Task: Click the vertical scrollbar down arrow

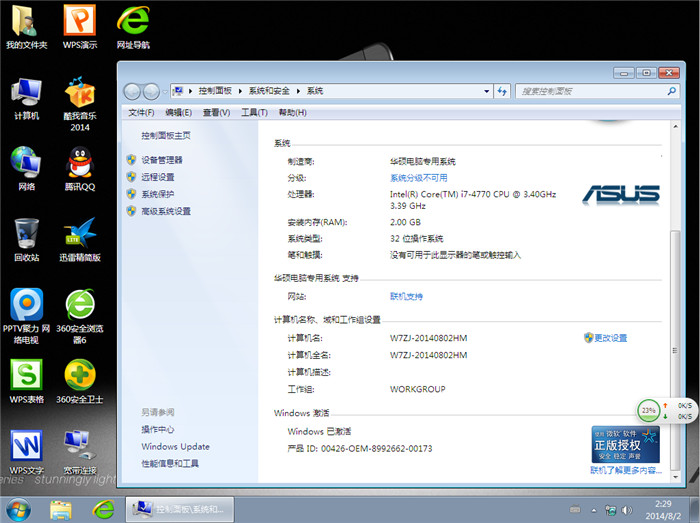Action: coord(675,477)
